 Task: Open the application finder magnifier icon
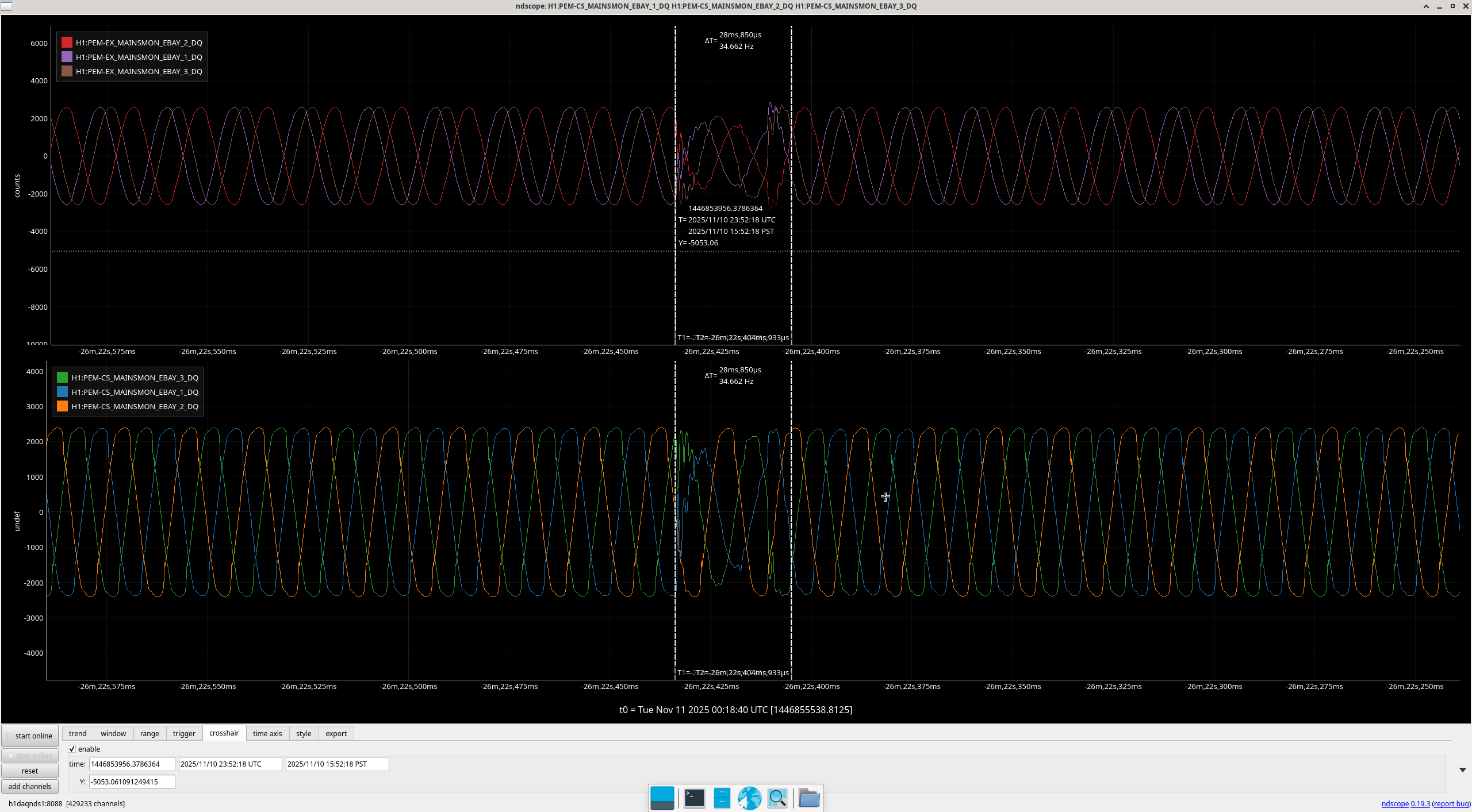(777, 798)
